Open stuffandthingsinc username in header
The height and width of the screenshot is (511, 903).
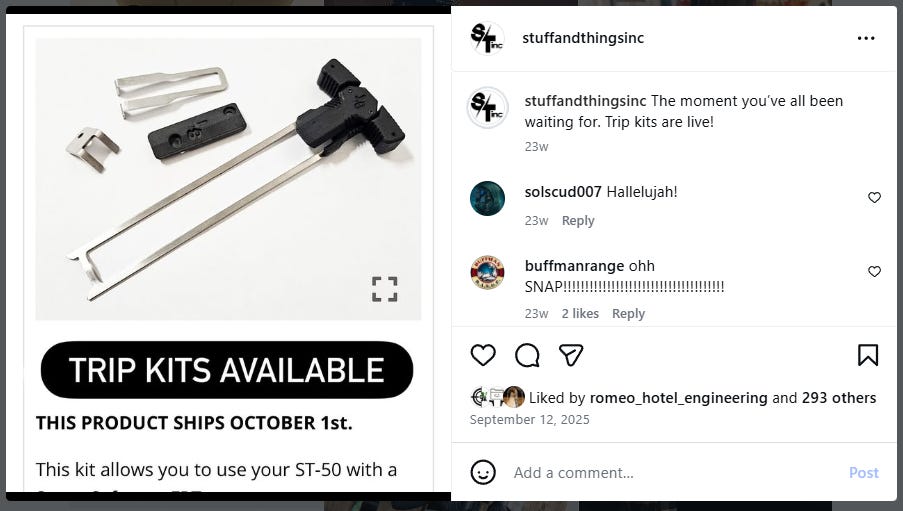click(x=583, y=38)
